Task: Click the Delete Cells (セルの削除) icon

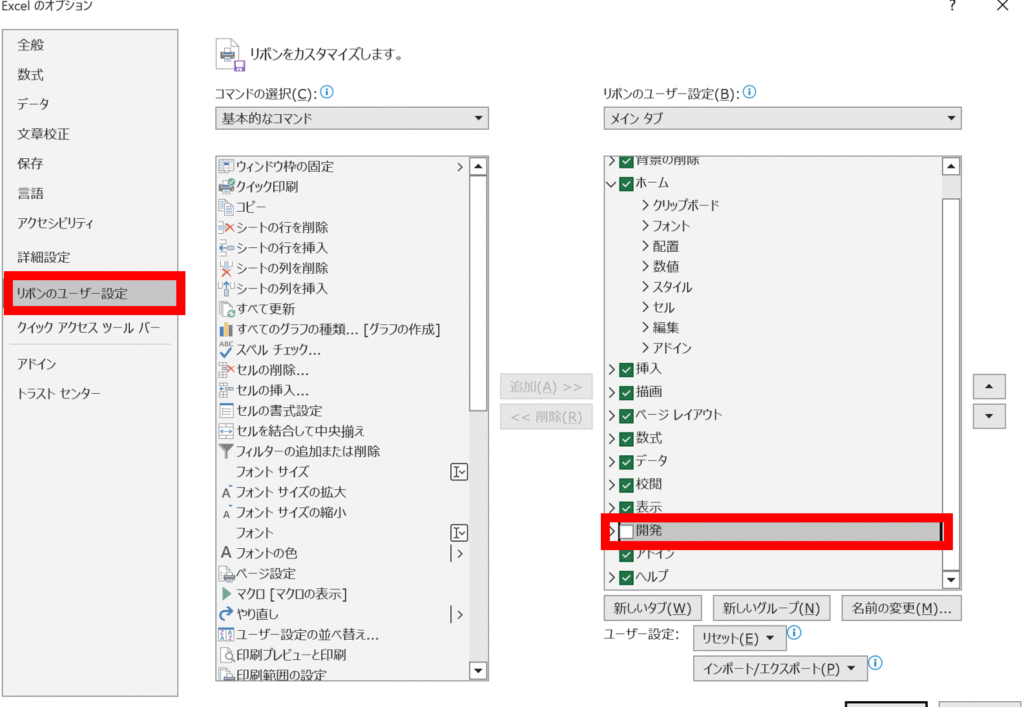Action: 226,370
